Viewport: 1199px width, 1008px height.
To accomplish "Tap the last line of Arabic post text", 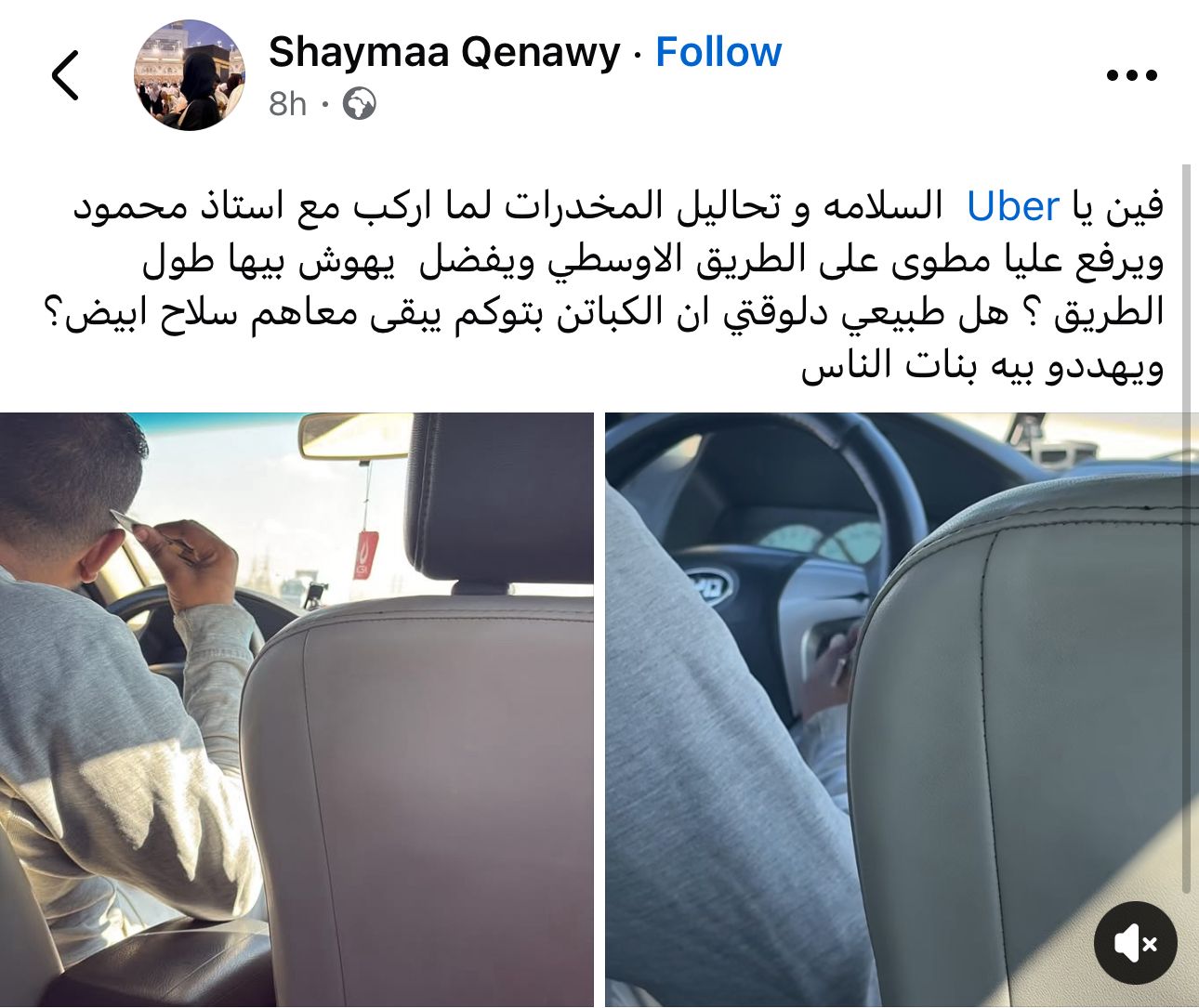I will [x=982, y=366].
